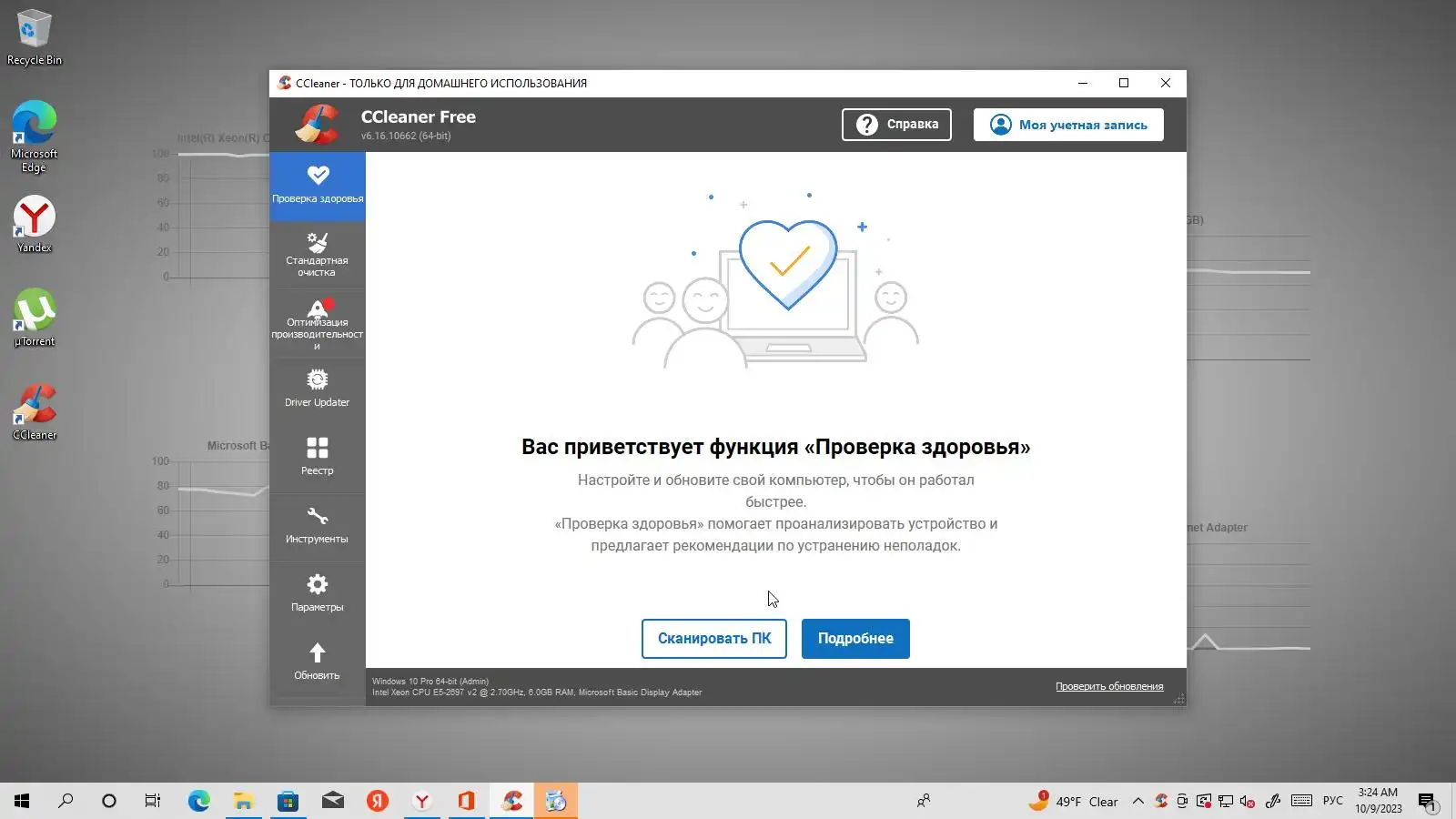This screenshot has height=819, width=1456.
Task: Open the Recycle Bin desktop icon
Action: tap(35, 38)
